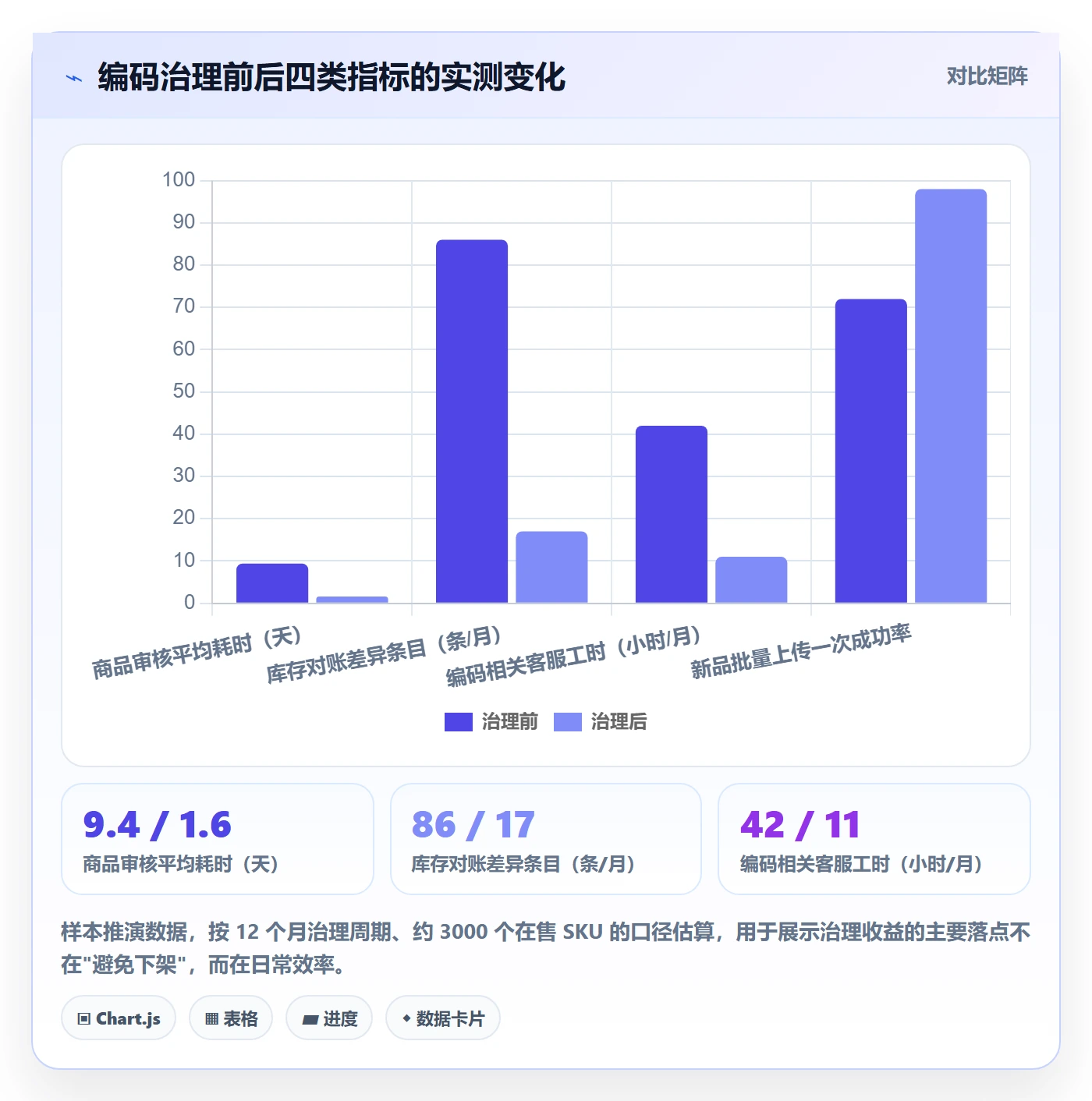Image resolution: width=1092 pixels, height=1101 pixels.
Task: Select the 表格 tag chip
Action: click(x=231, y=1018)
